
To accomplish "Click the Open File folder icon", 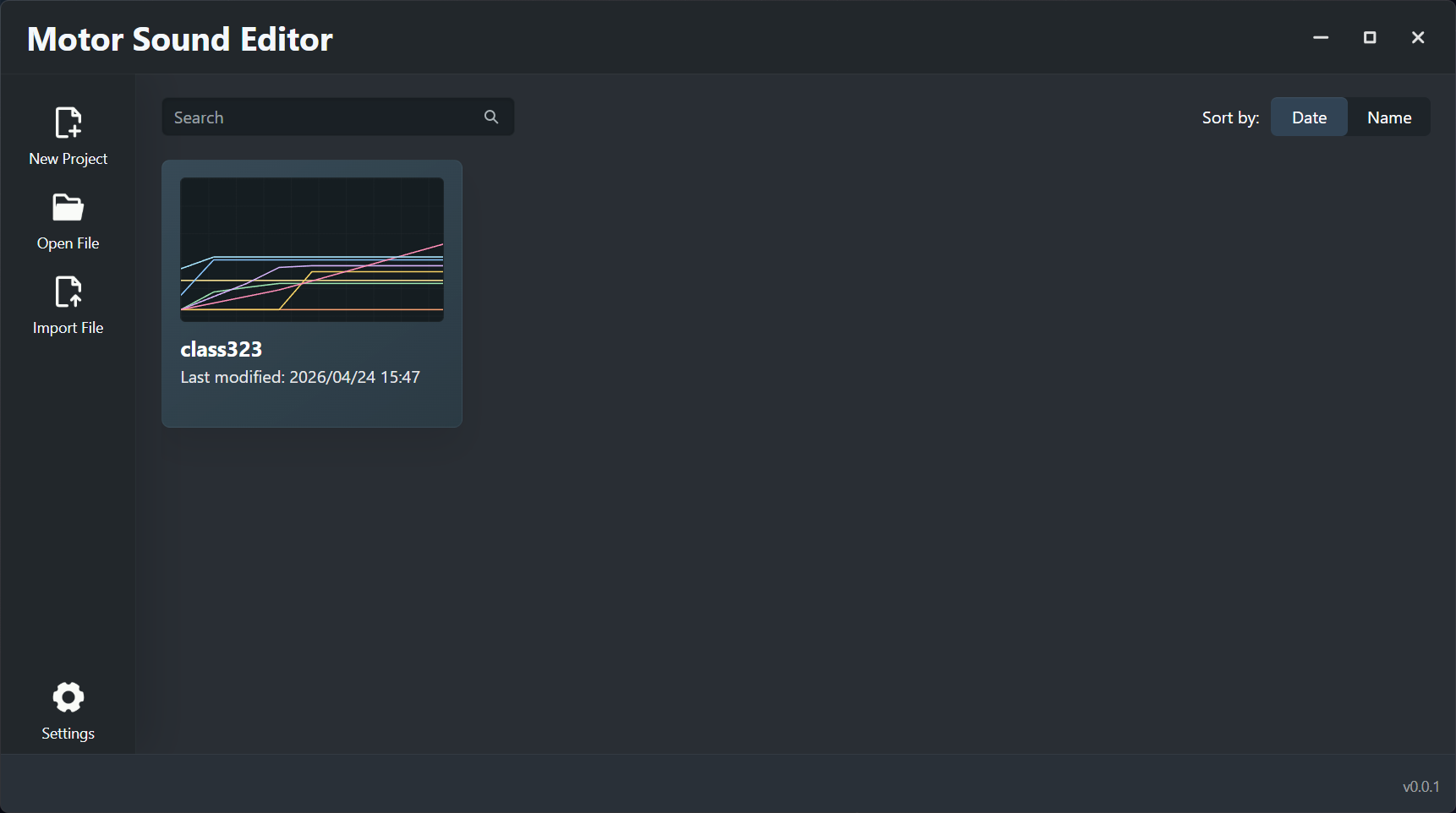I will 68,207.
